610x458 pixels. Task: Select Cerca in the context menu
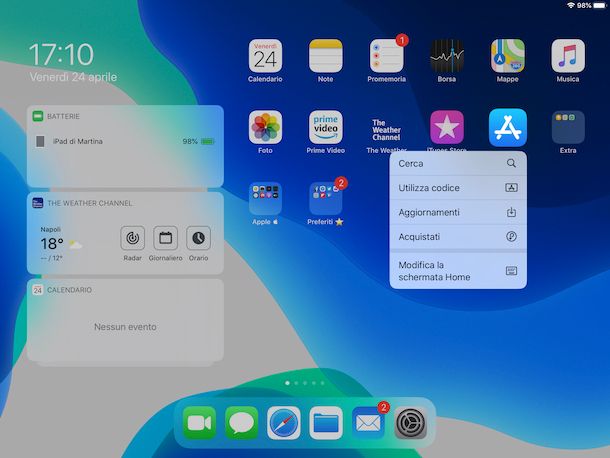(458, 163)
